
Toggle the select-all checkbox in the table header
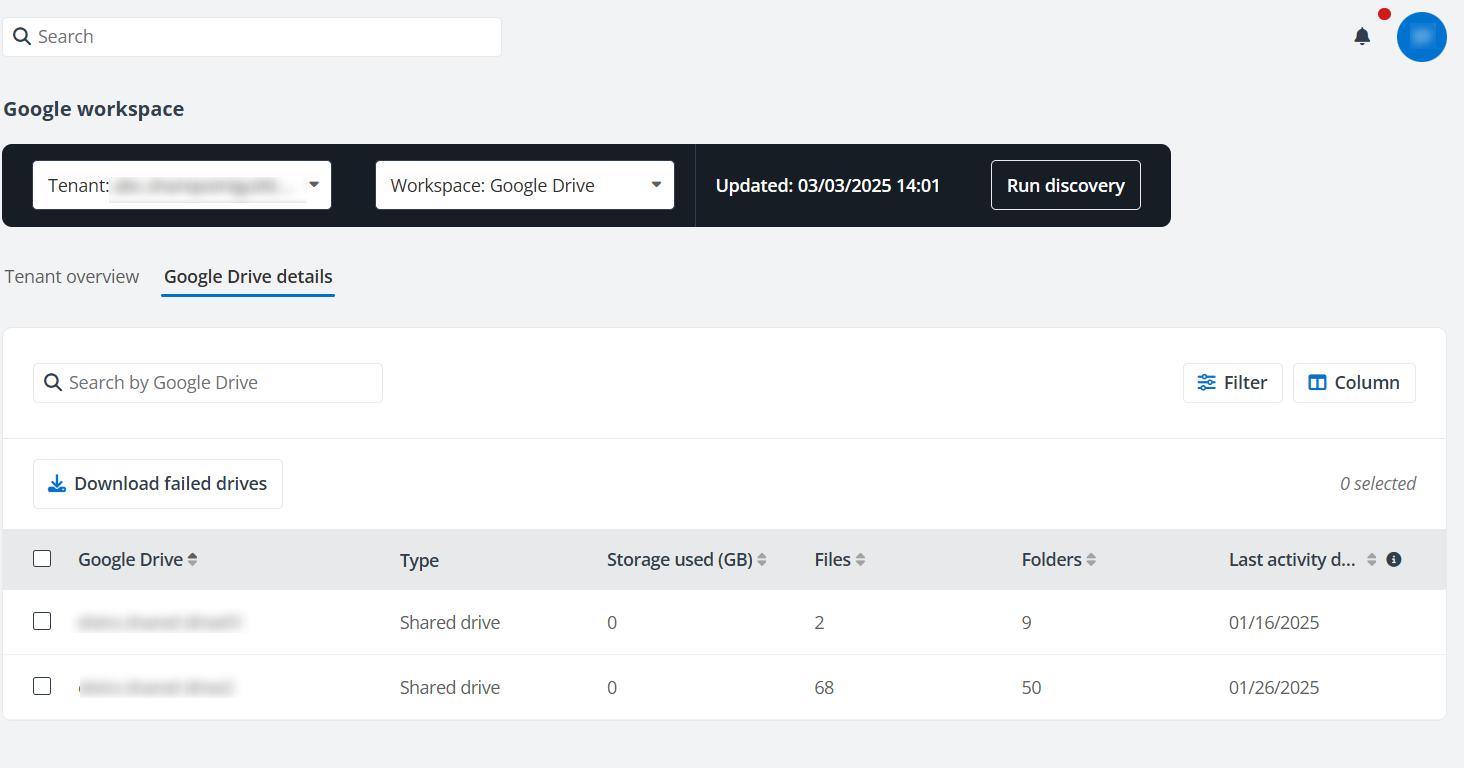click(x=41, y=558)
